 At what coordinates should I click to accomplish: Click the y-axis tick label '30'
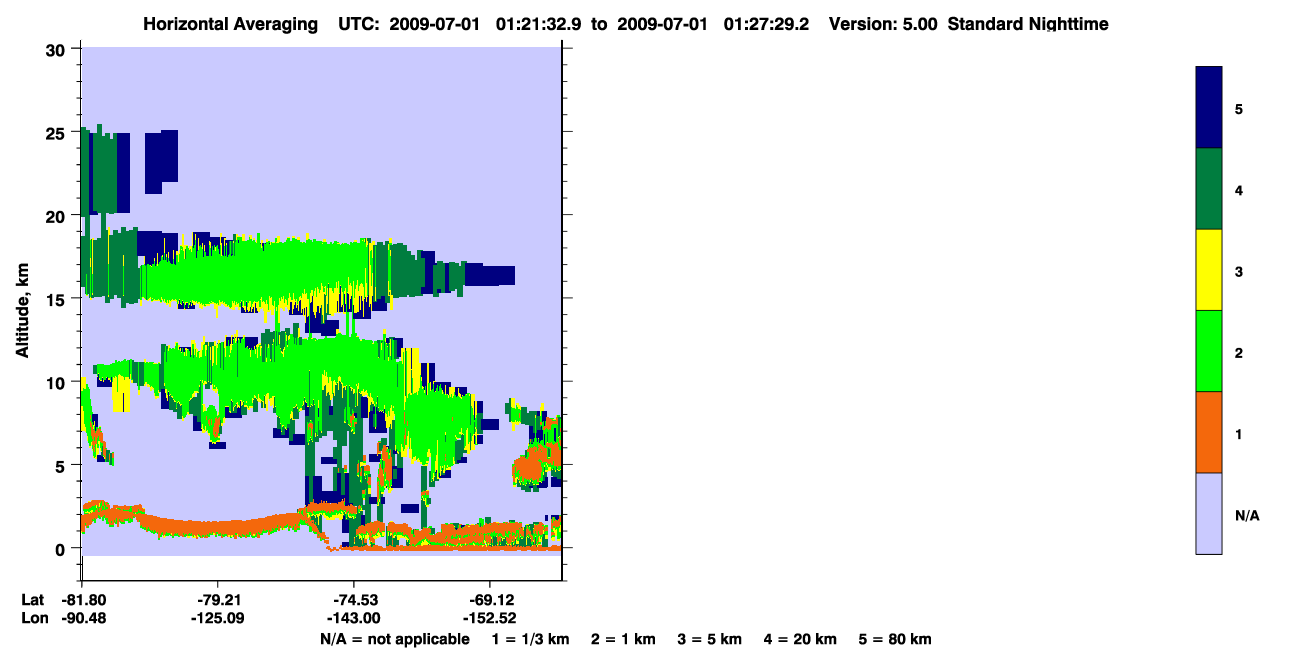pos(56,50)
